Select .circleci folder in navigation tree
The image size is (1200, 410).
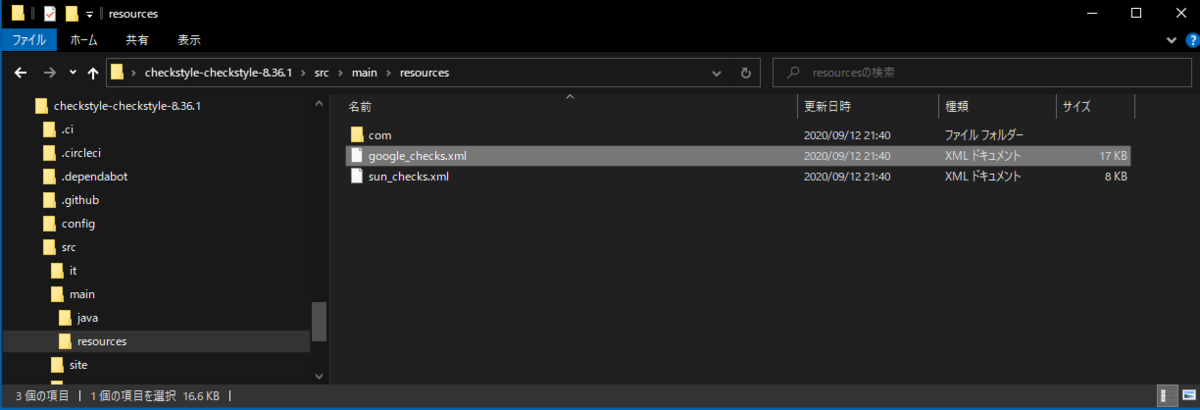[80, 153]
